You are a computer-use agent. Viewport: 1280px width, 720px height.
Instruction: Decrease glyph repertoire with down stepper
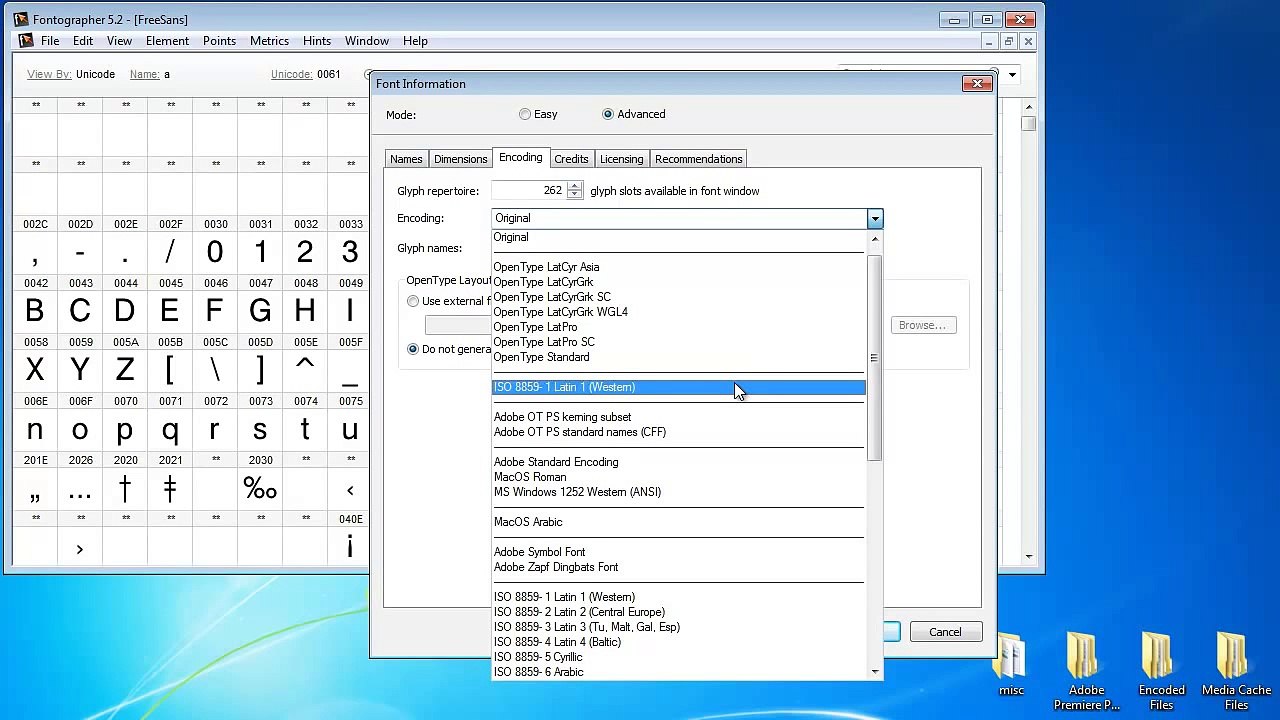point(574,195)
